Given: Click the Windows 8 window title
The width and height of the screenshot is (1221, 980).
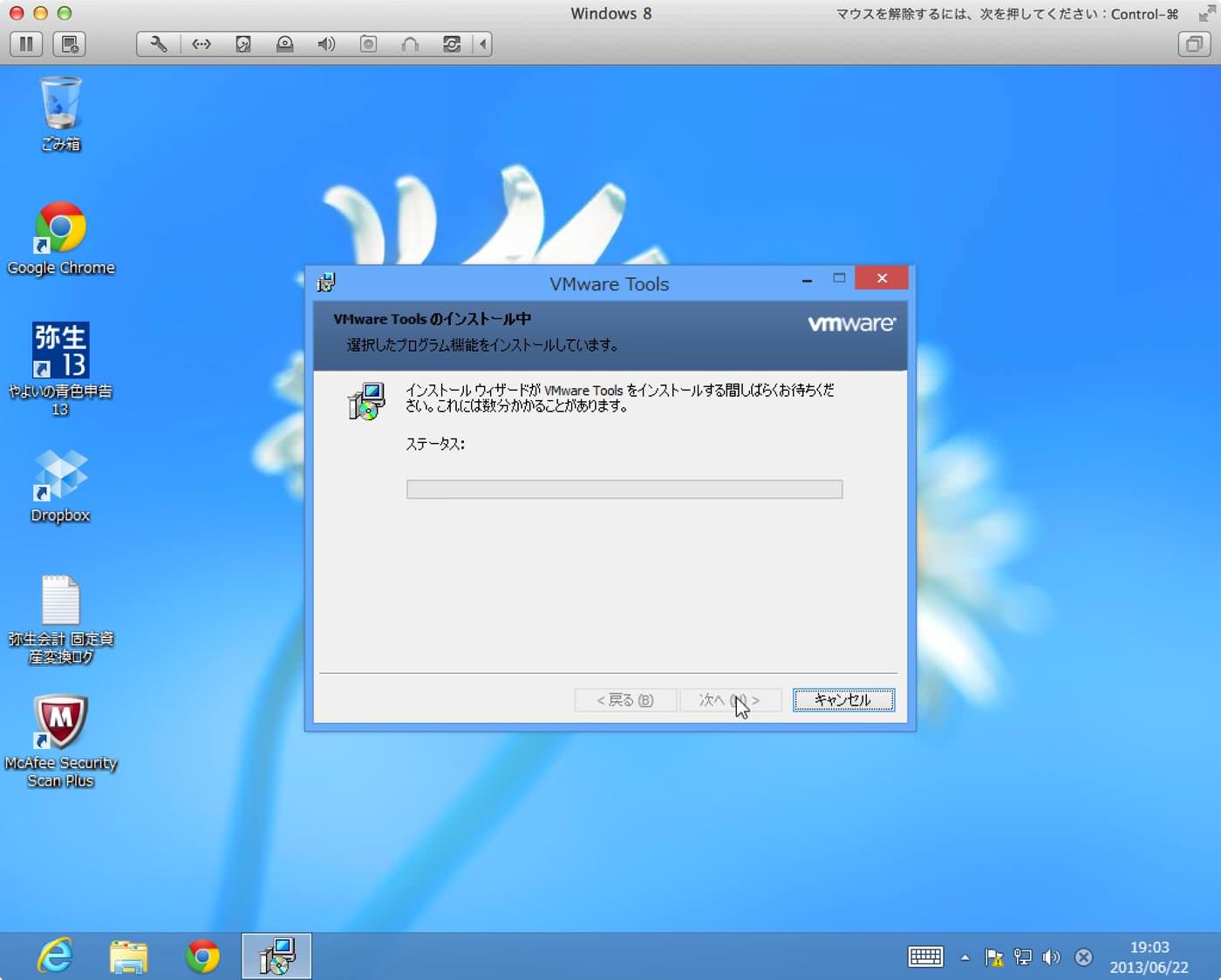Looking at the screenshot, I should (610, 13).
